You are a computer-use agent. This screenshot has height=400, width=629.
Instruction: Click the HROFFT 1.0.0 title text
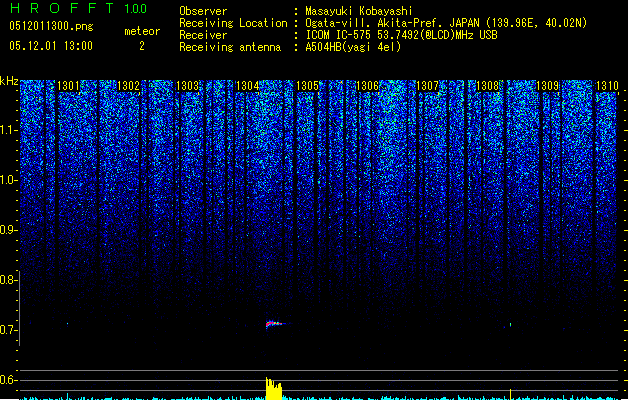coord(79,8)
